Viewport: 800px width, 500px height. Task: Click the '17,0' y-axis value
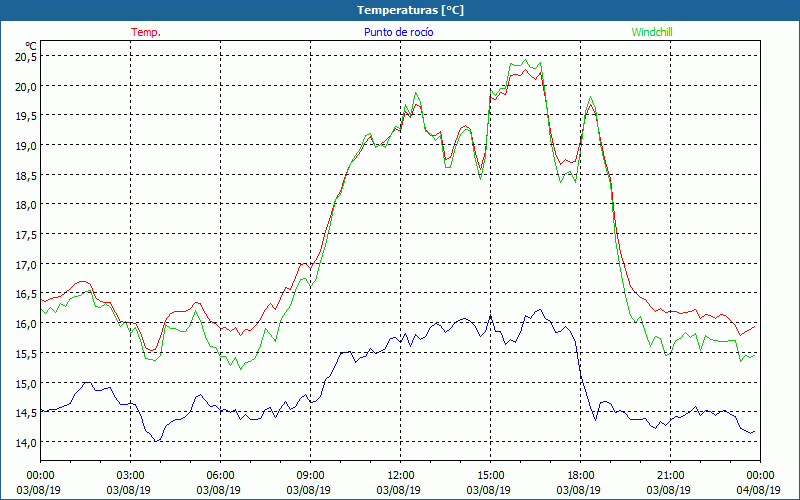pos(26,264)
